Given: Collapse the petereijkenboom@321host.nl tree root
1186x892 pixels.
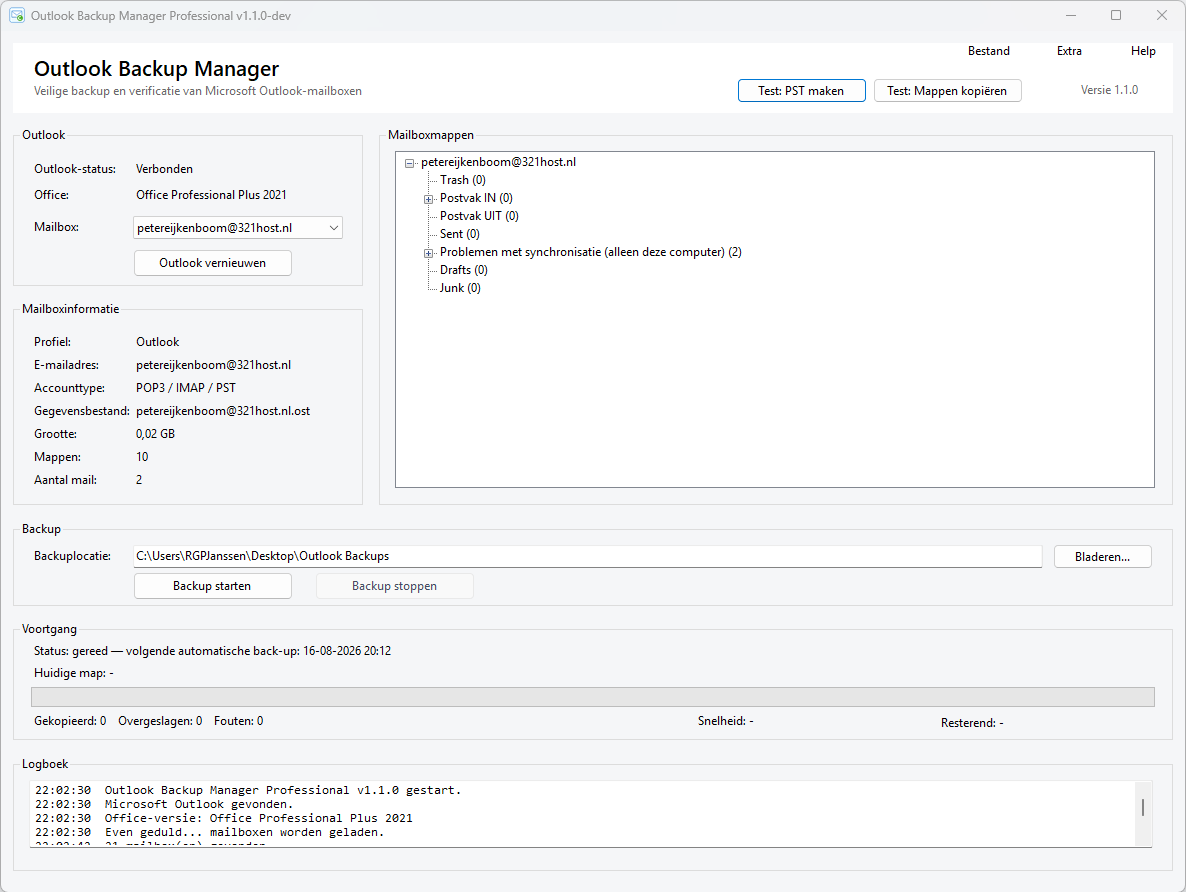Looking at the screenshot, I should tap(409, 163).
